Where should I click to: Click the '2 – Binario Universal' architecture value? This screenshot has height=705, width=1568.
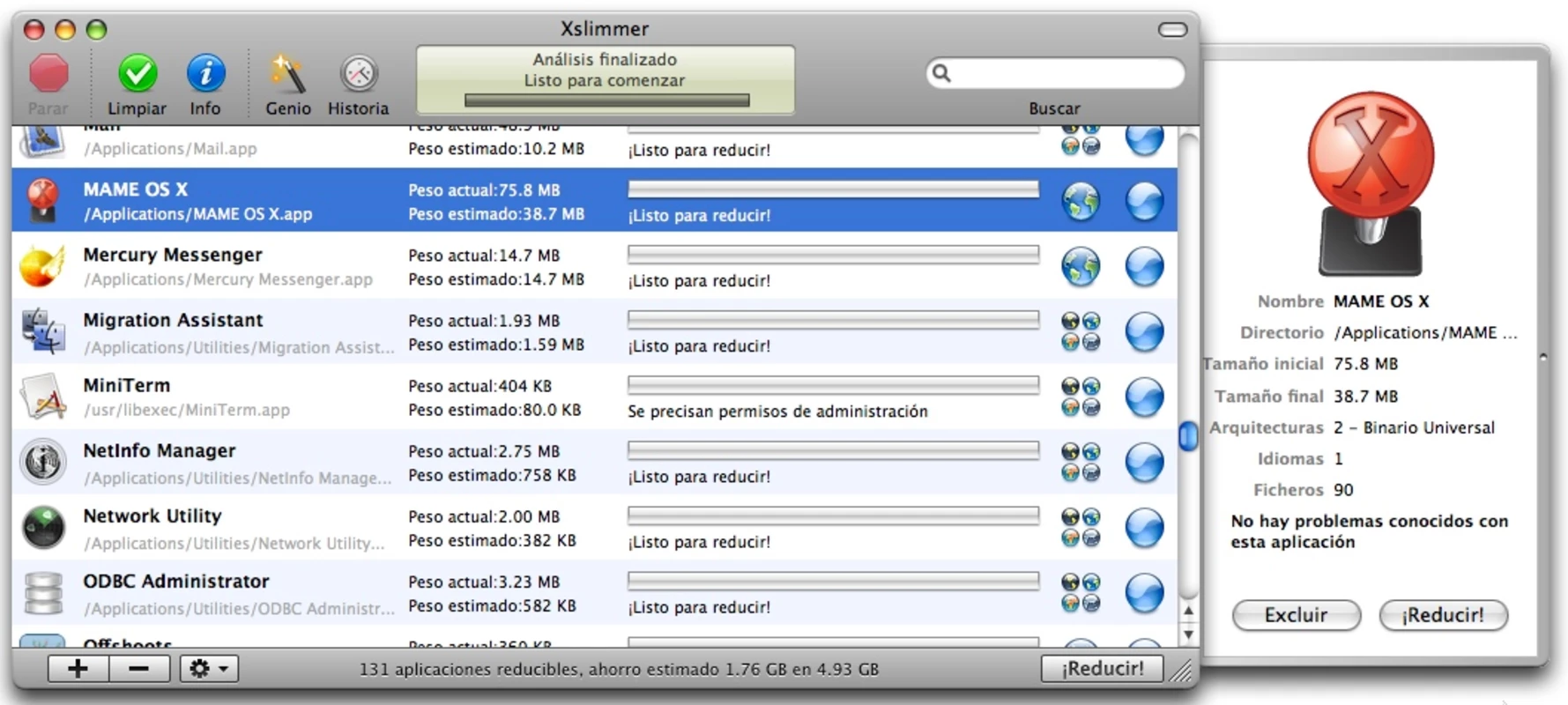[x=1414, y=427]
